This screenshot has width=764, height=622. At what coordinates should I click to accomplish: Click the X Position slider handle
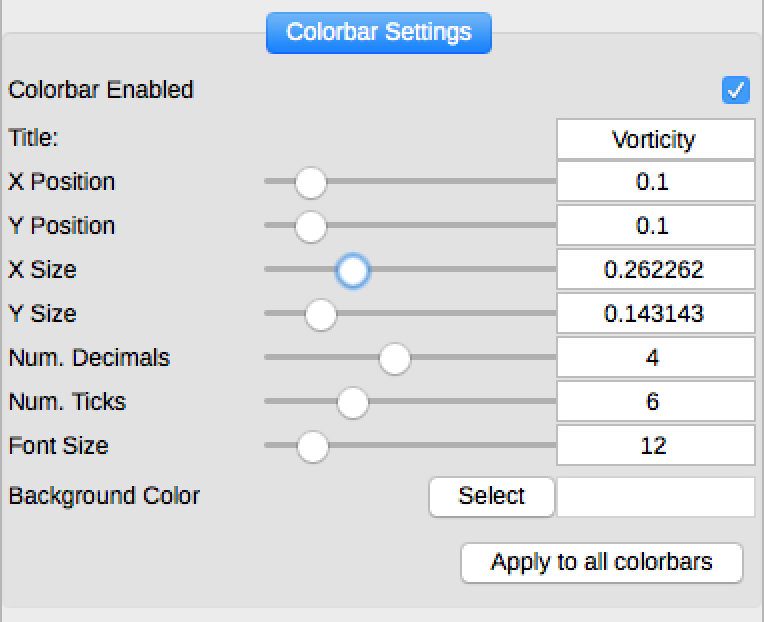coord(311,182)
